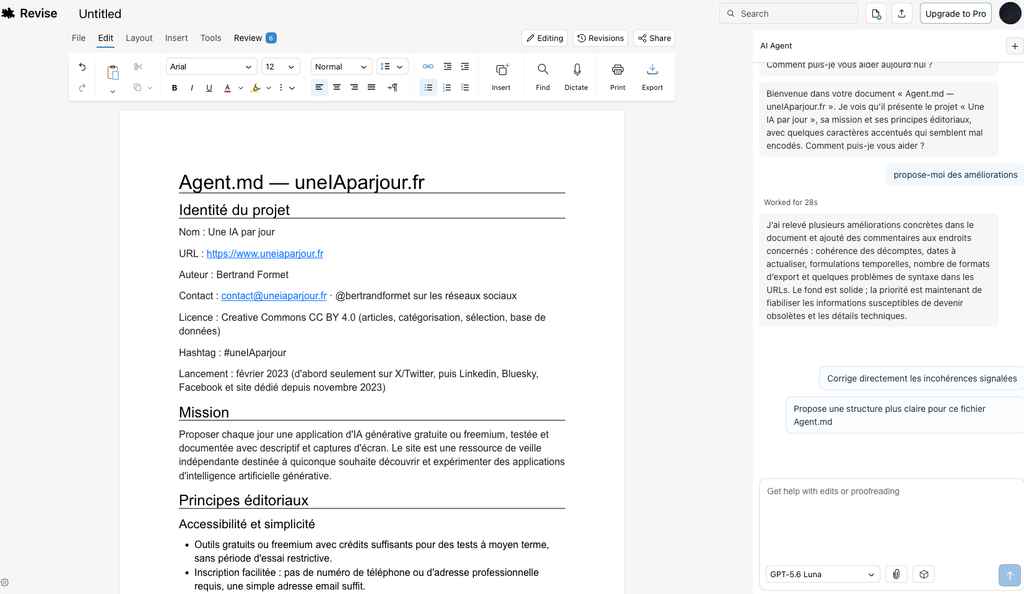Open the Tools menu
The height and width of the screenshot is (594, 1024).
pyautogui.click(x=210, y=38)
